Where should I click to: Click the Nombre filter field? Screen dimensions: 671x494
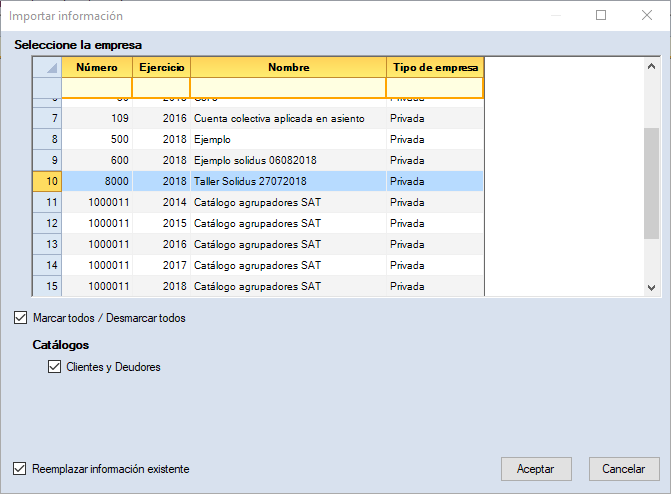click(x=288, y=88)
